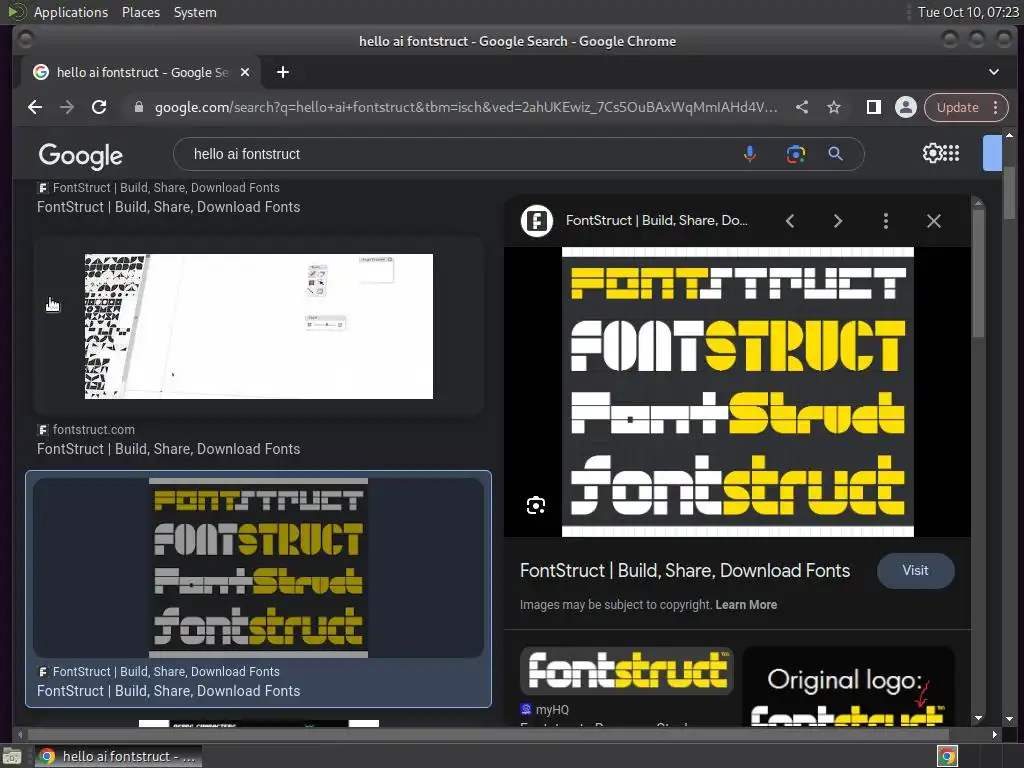Close the image preview panel

934,221
